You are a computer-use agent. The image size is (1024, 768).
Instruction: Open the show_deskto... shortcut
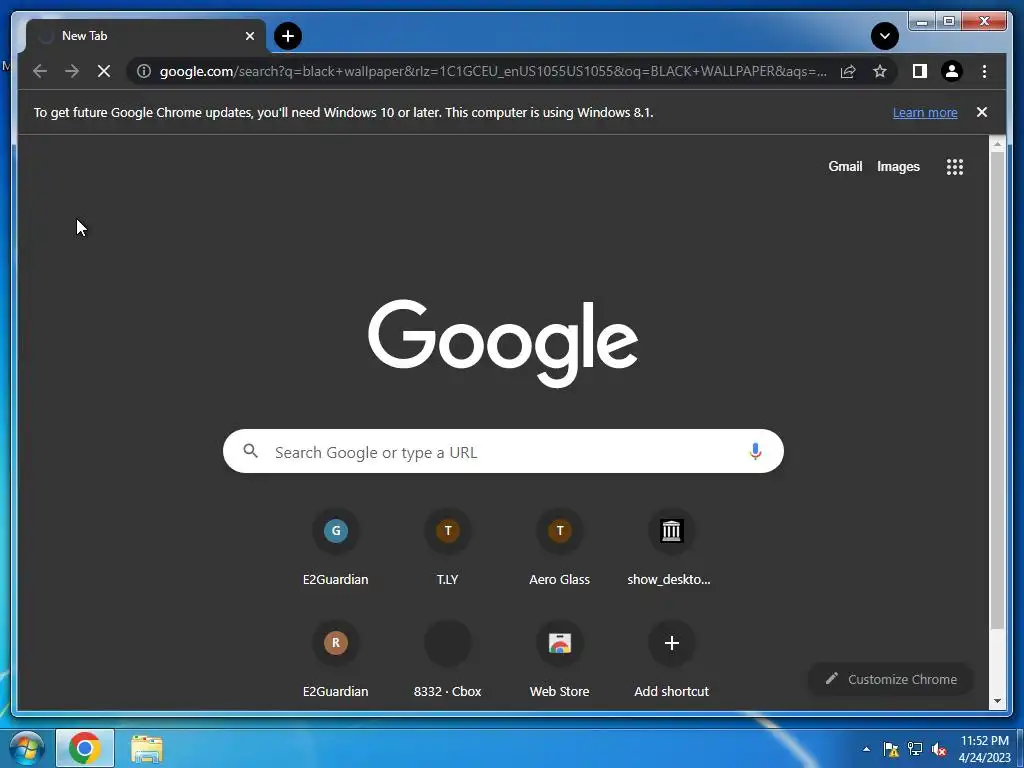click(671, 547)
